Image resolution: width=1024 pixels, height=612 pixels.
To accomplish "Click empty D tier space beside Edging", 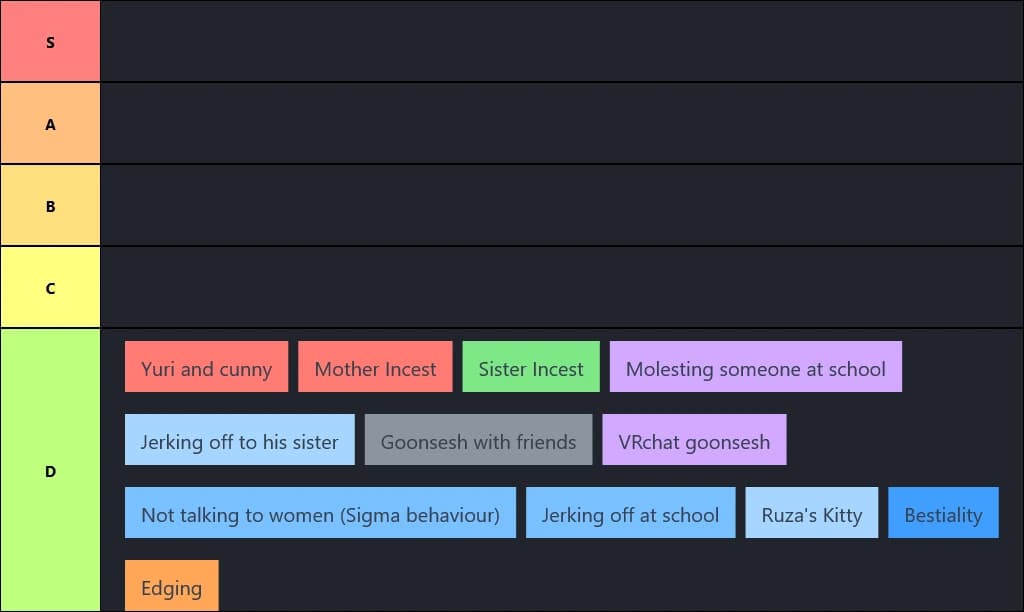I will (x=600, y=587).
